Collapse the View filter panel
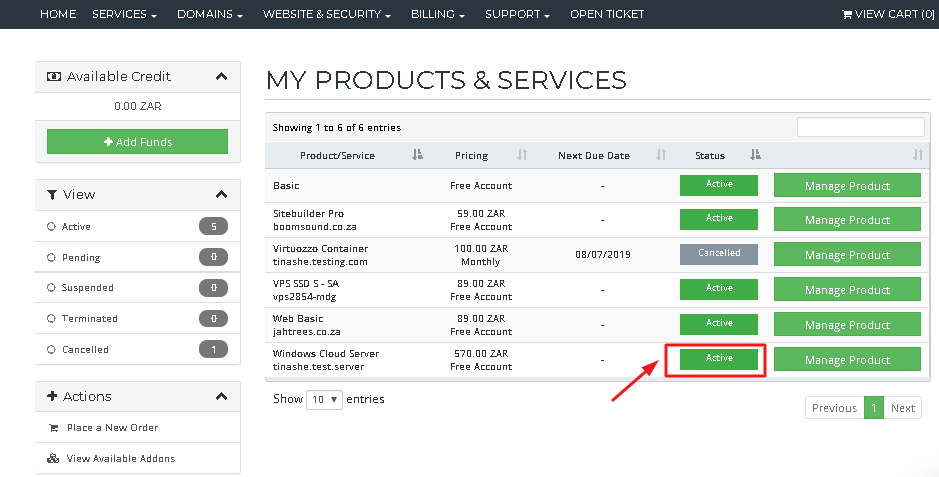This screenshot has width=939, height=477. [222, 195]
